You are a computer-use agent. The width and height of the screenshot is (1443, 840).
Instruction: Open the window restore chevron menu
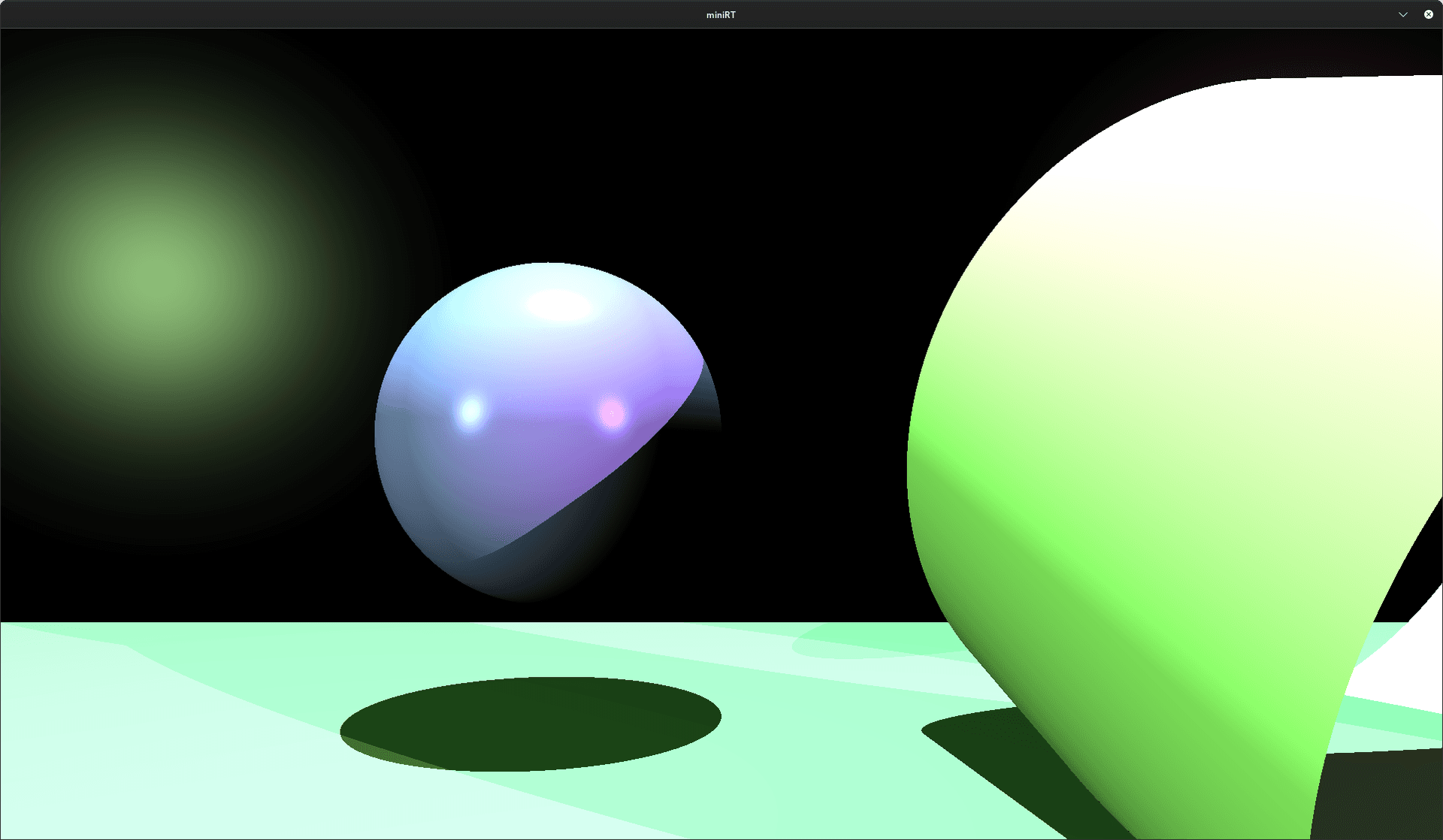point(1403,14)
